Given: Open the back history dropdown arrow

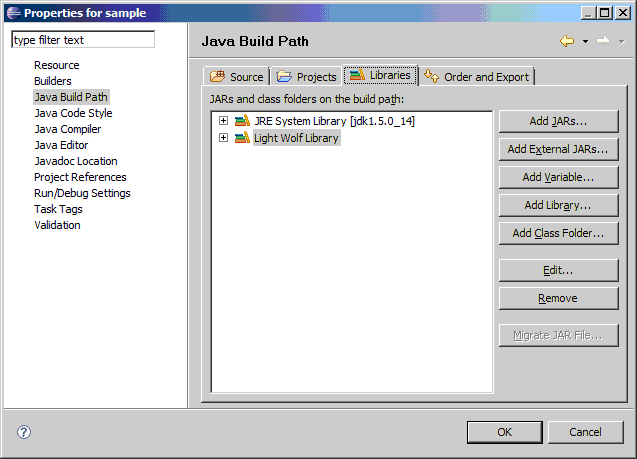Looking at the screenshot, I should [x=583, y=41].
